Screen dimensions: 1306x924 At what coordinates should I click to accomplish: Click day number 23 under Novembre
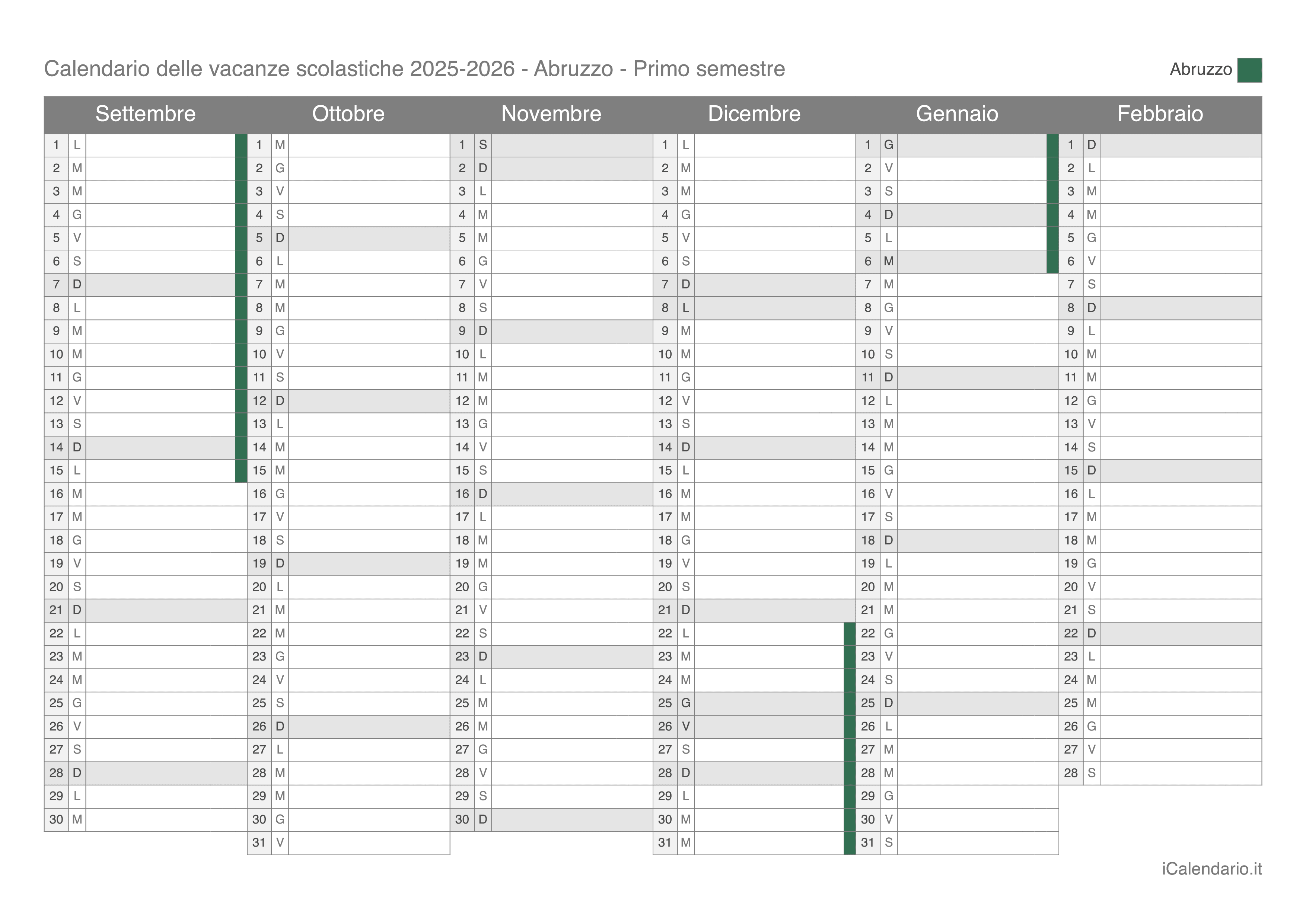tap(462, 656)
